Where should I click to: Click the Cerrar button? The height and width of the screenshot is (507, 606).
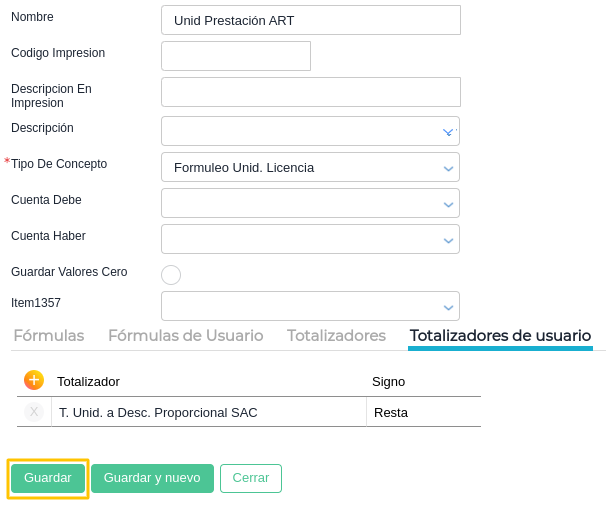pyautogui.click(x=251, y=478)
